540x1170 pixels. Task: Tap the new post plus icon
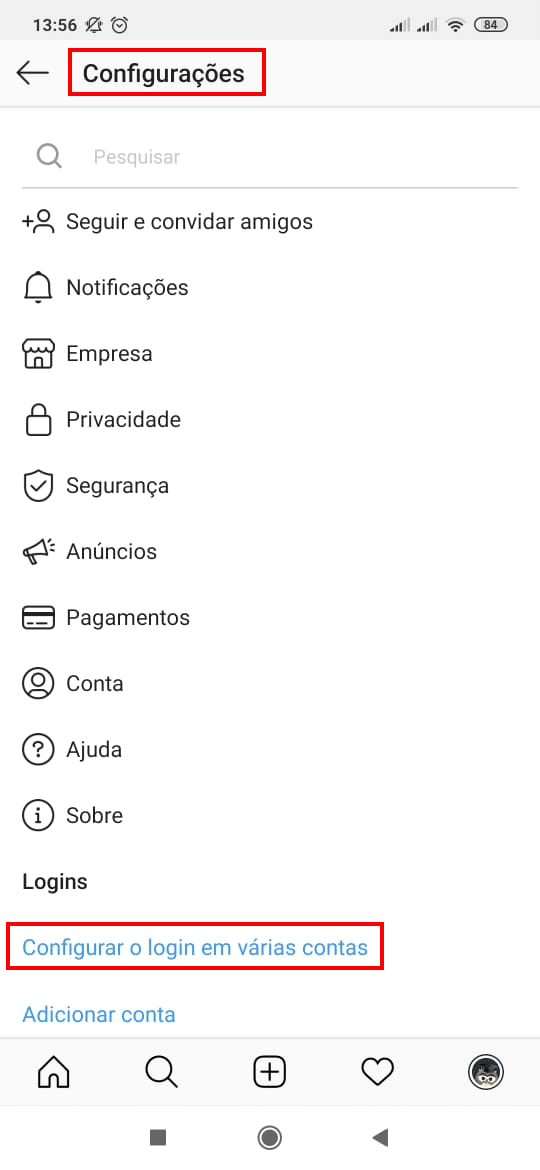click(270, 1073)
